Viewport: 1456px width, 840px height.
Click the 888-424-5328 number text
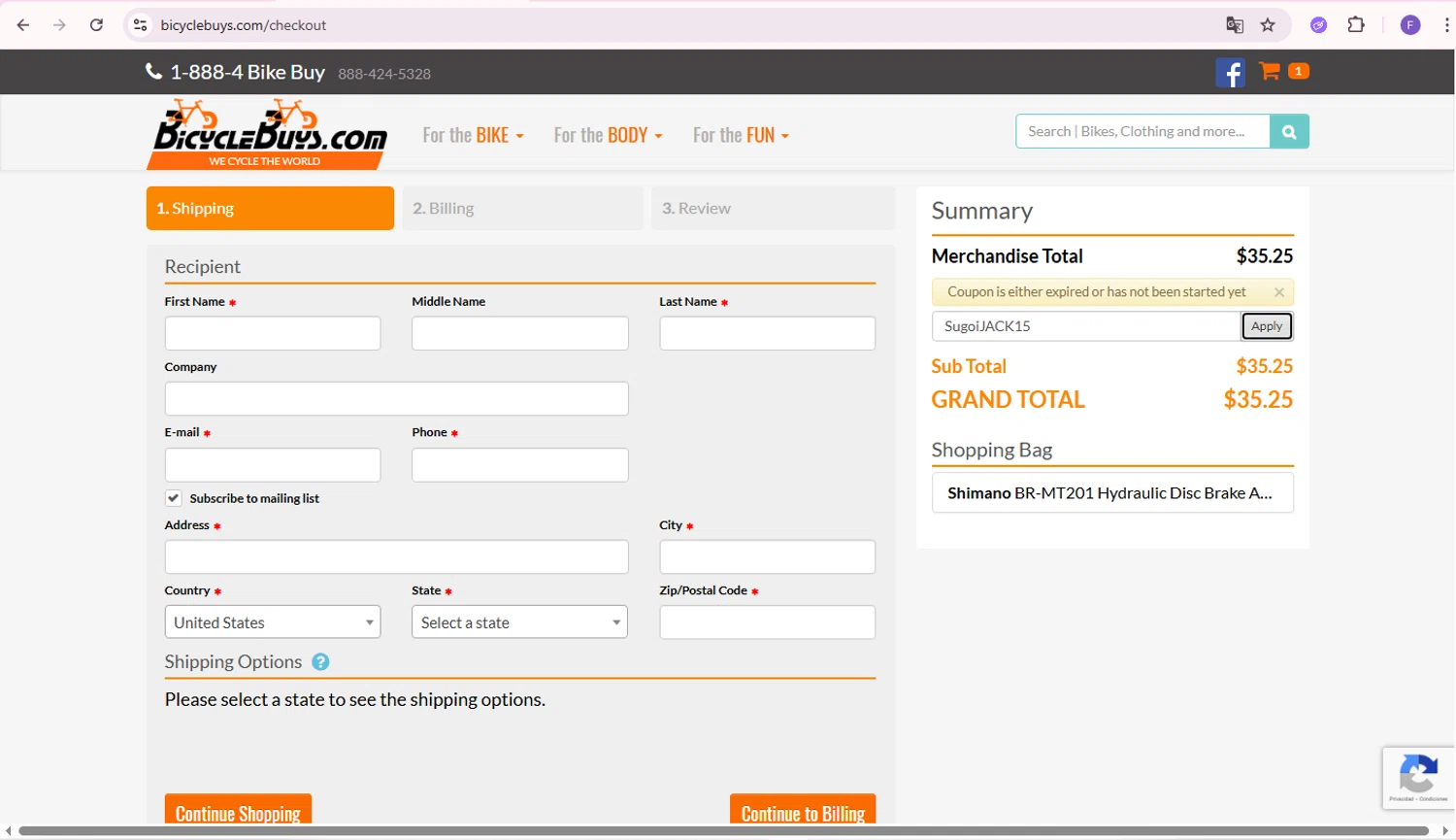click(x=384, y=74)
